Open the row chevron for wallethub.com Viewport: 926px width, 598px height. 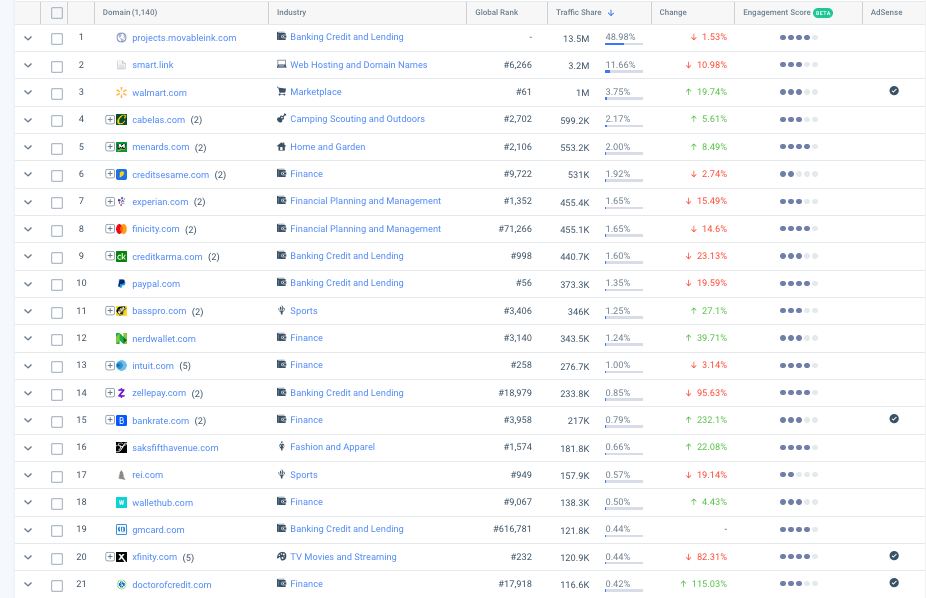click(x=28, y=503)
